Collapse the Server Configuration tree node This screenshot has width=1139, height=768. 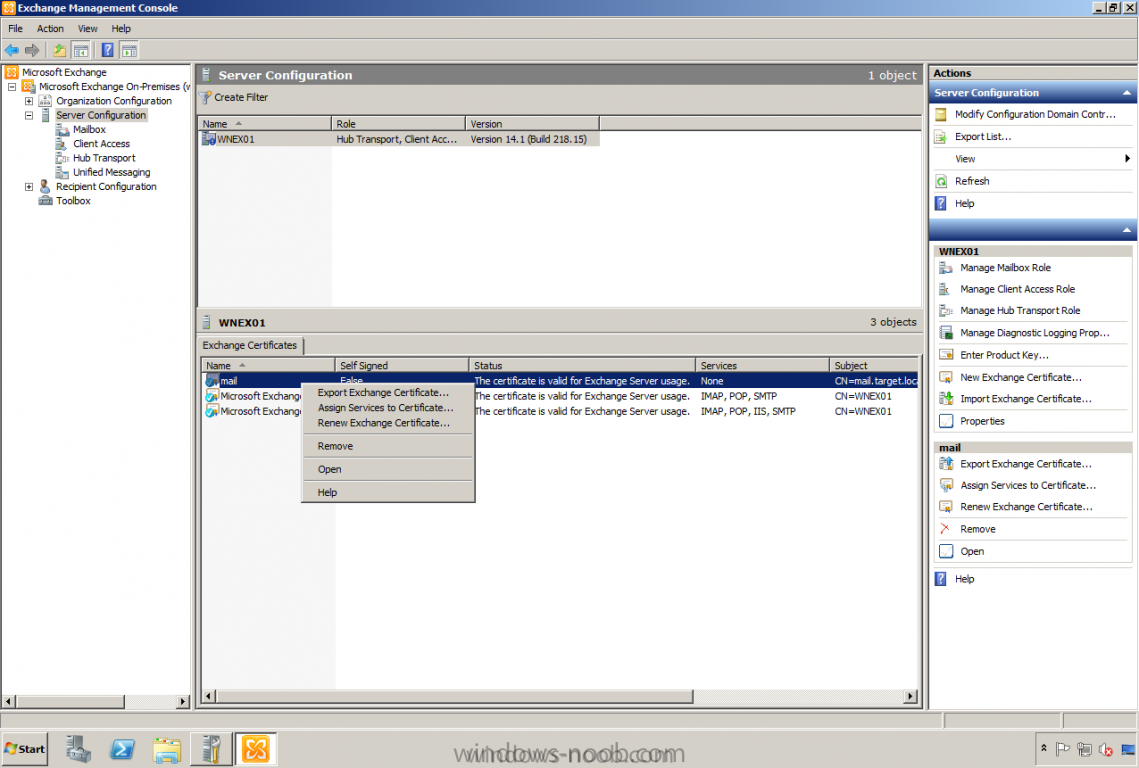click(x=29, y=116)
